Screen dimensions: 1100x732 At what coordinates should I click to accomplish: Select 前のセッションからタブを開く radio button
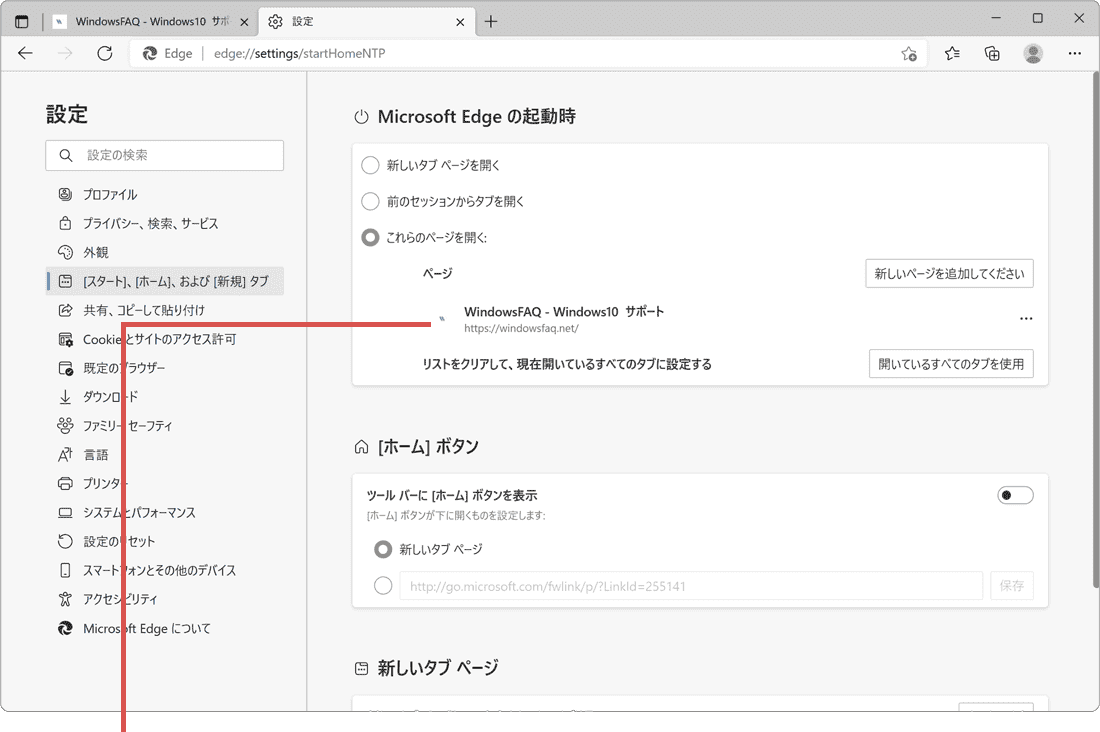click(x=370, y=201)
